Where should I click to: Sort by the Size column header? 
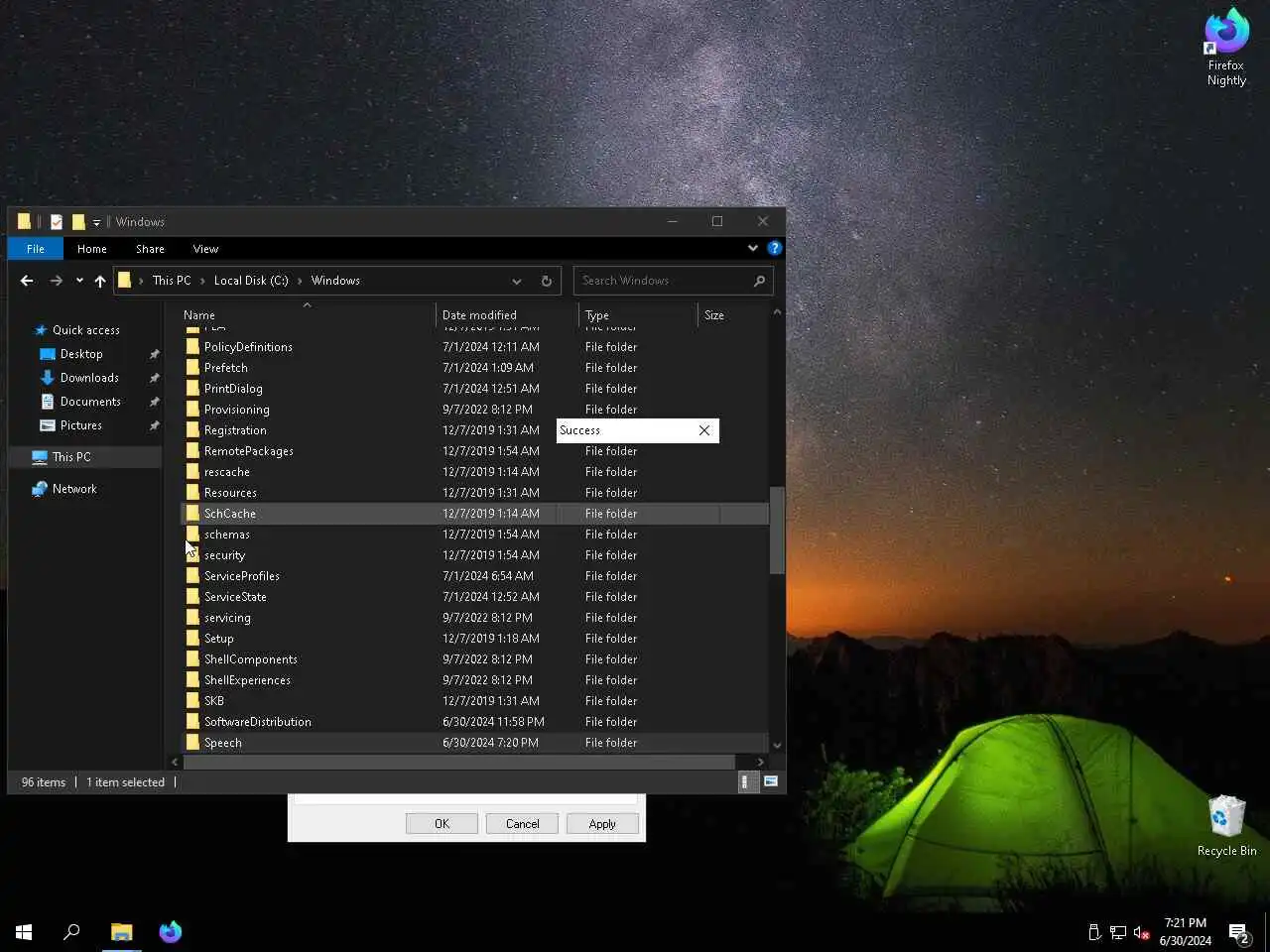[x=733, y=315]
